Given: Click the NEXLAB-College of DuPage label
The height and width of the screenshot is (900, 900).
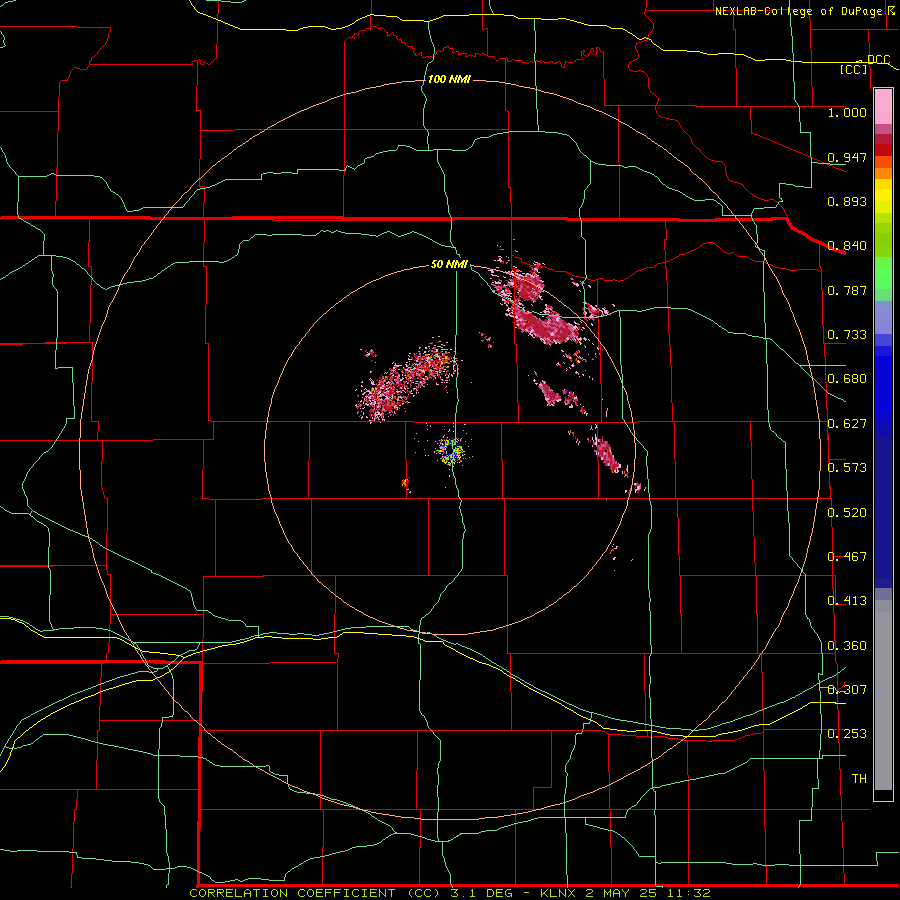Looking at the screenshot, I should point(798,11).
